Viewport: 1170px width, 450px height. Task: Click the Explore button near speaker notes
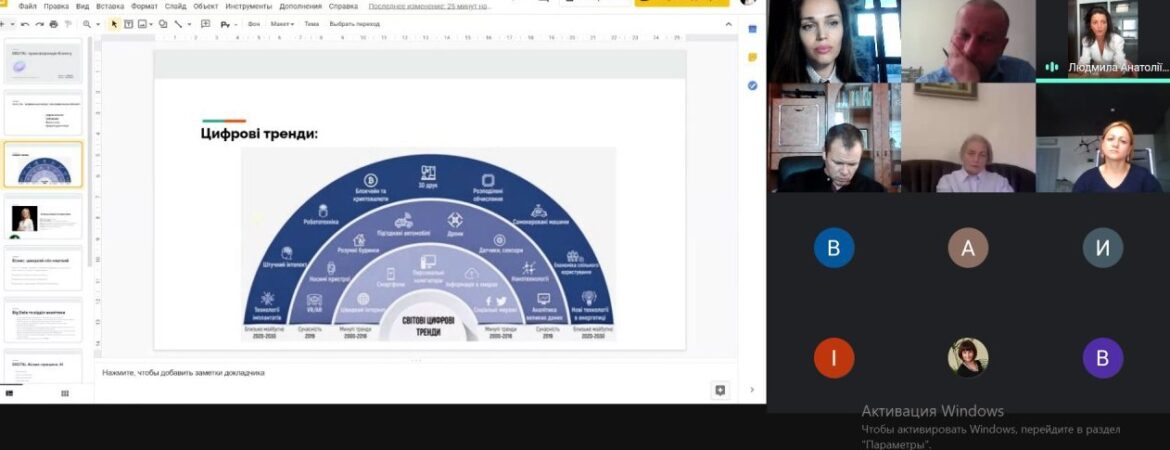pos(719,390)
